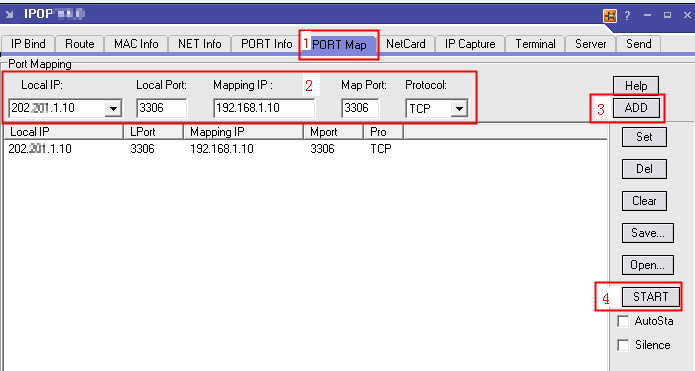This screenshot has height=371, width=695.
Task: Click the Clear button
Action: click(644, 201)
